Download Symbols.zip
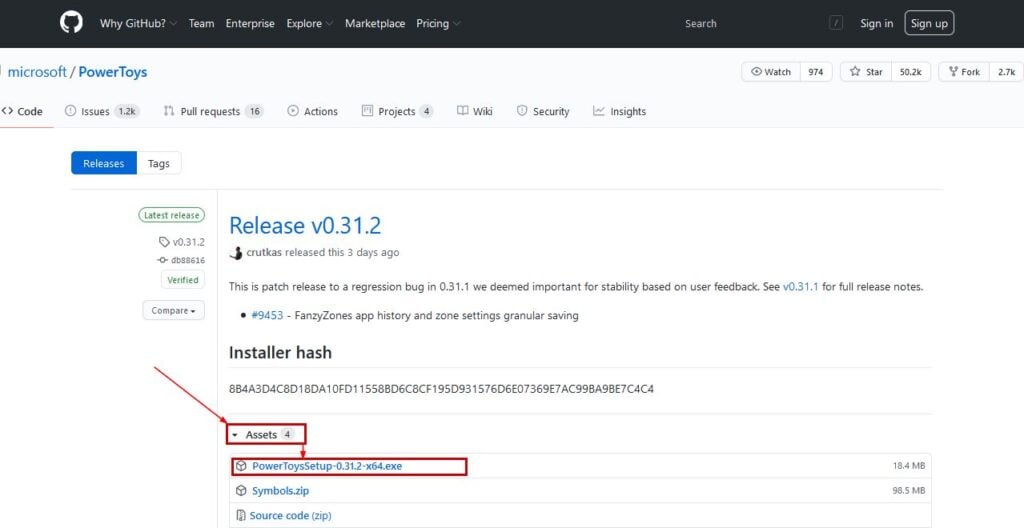 click(x=281, y=491)
